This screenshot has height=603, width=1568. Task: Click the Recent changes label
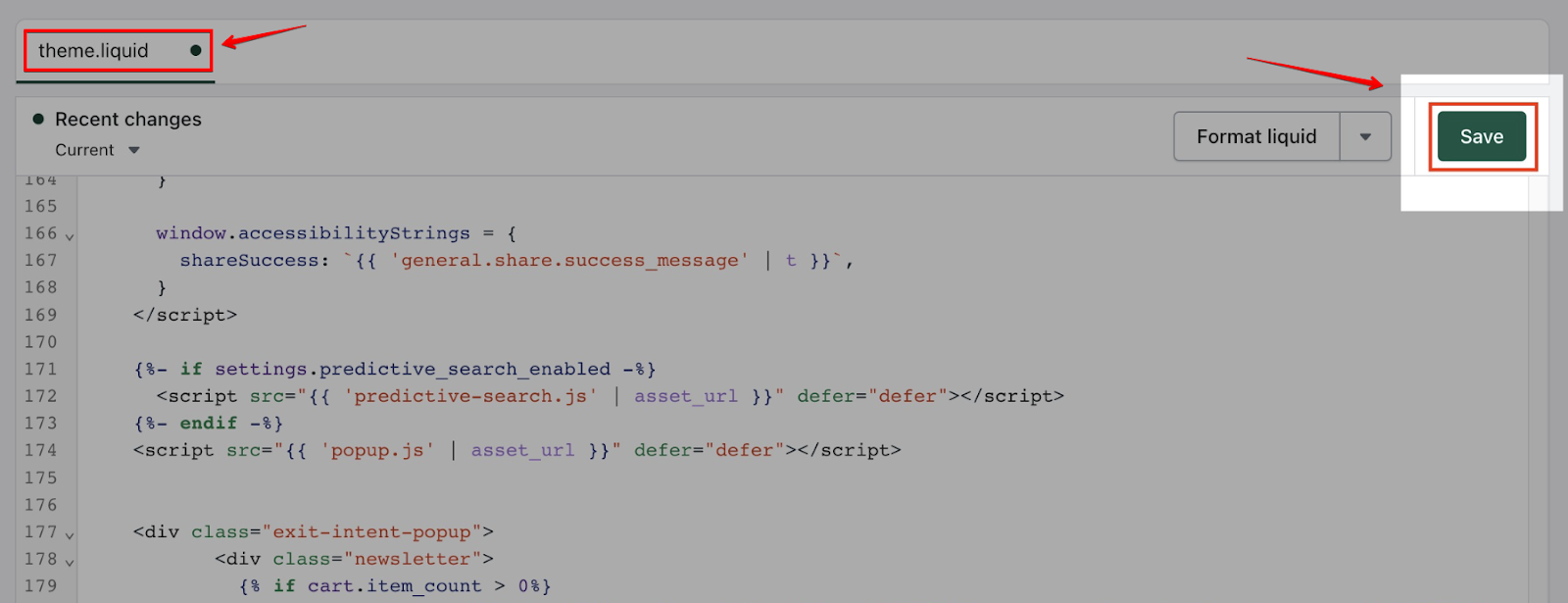pyautogui.click(x=127, y=119)
